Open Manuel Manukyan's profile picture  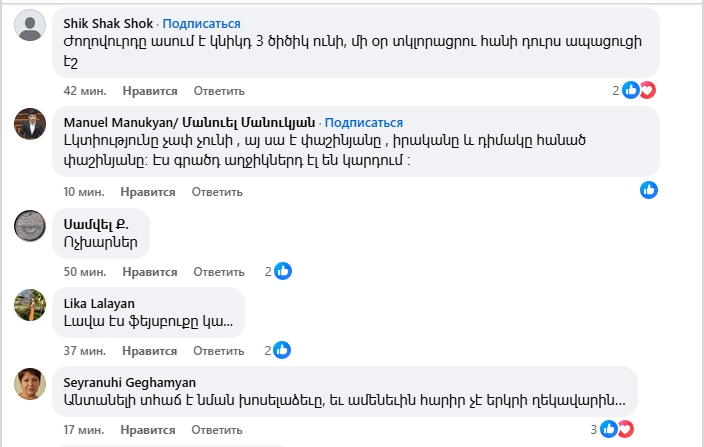coord(30,124)
